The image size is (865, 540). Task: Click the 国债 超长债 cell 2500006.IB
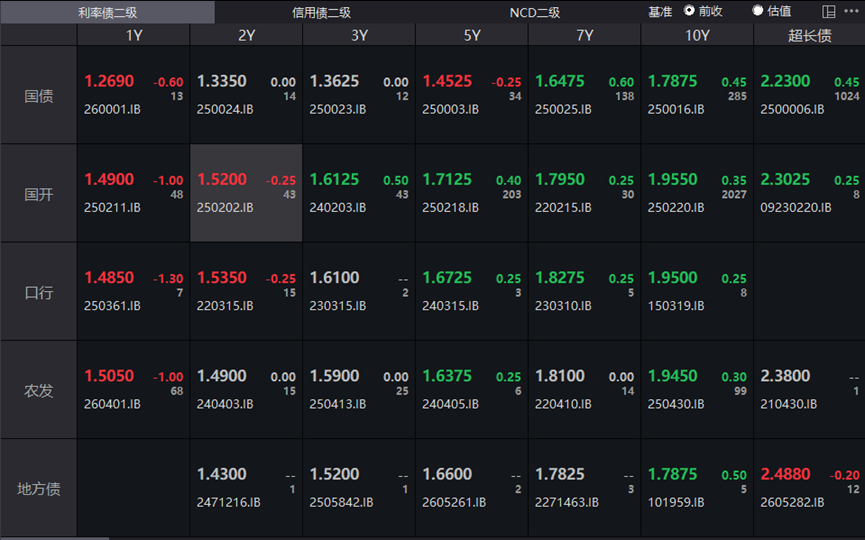pos(809,95)
